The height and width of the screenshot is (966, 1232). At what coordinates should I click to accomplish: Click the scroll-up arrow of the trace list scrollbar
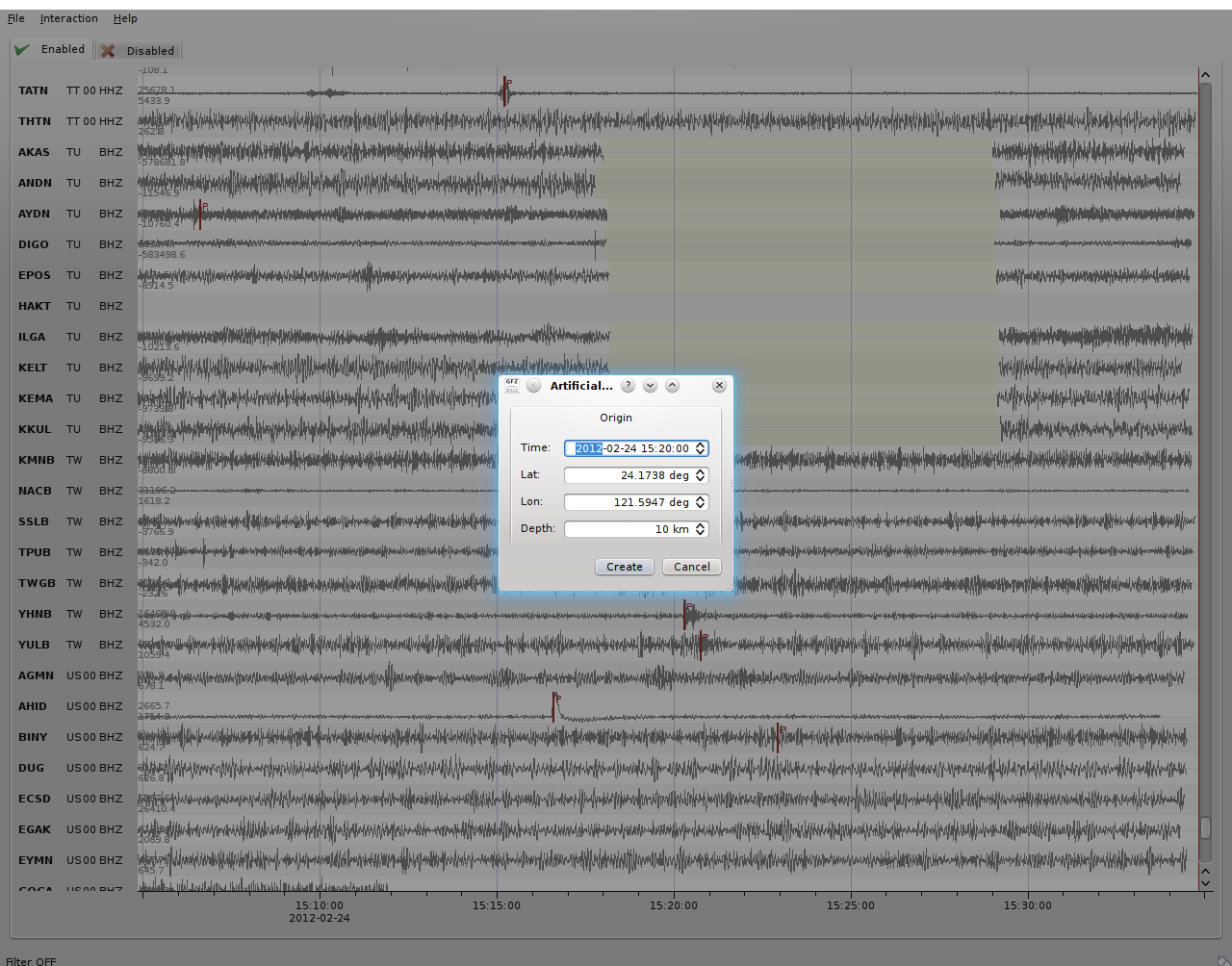click(1205, 75)
